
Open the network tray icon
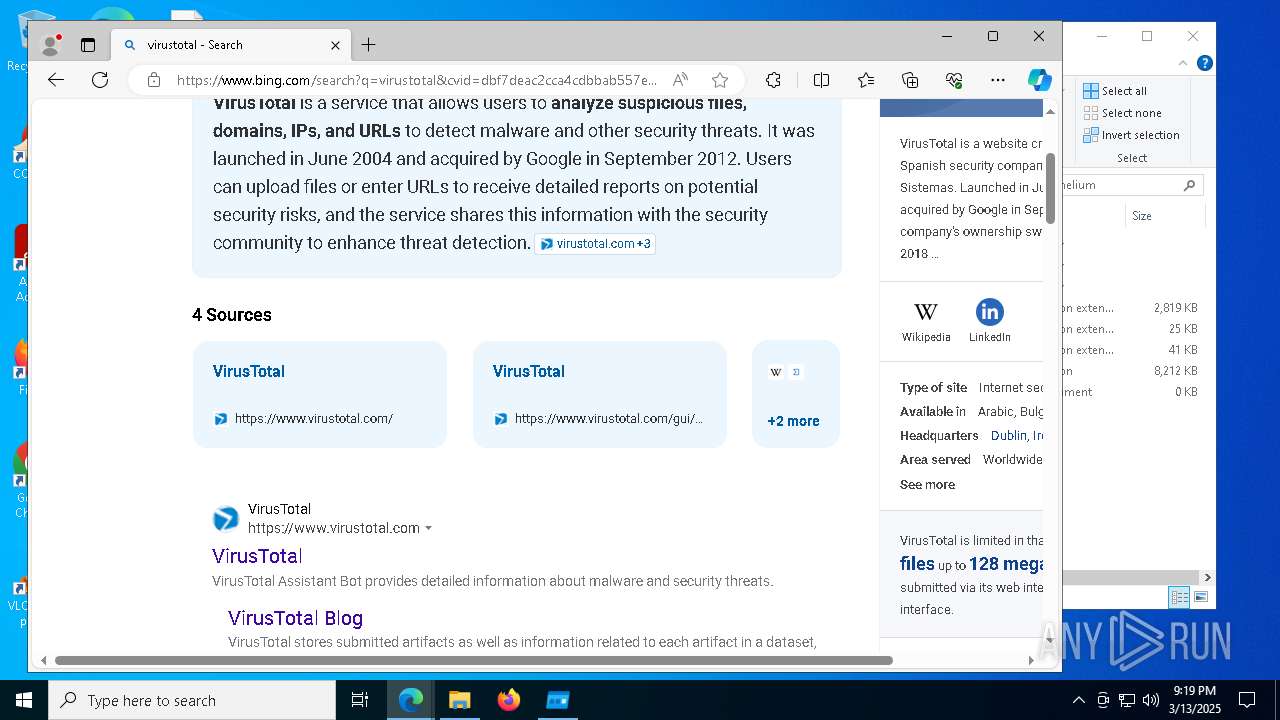1126,700
